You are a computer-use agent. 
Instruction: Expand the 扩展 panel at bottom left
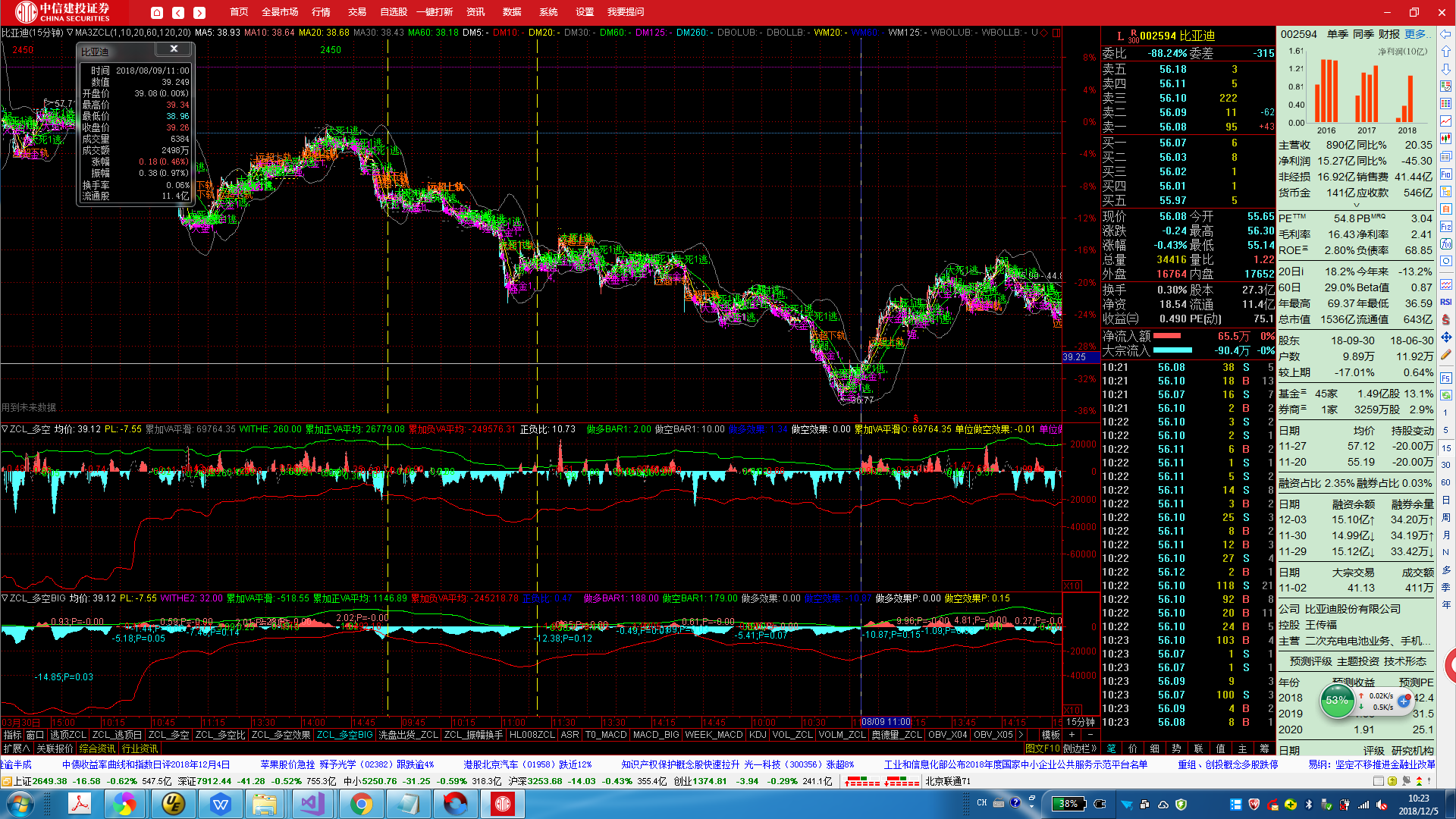(x=16, y=748)
